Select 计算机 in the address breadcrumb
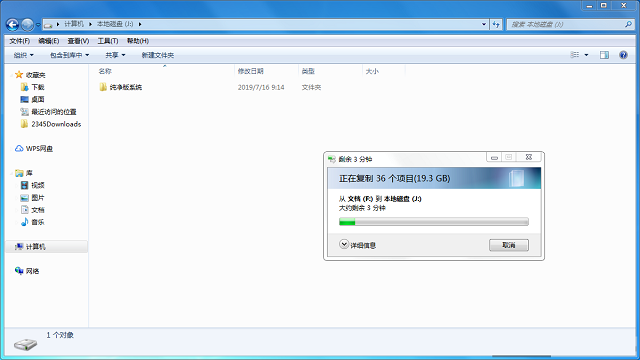640x360 pixels. pos(74,24)
